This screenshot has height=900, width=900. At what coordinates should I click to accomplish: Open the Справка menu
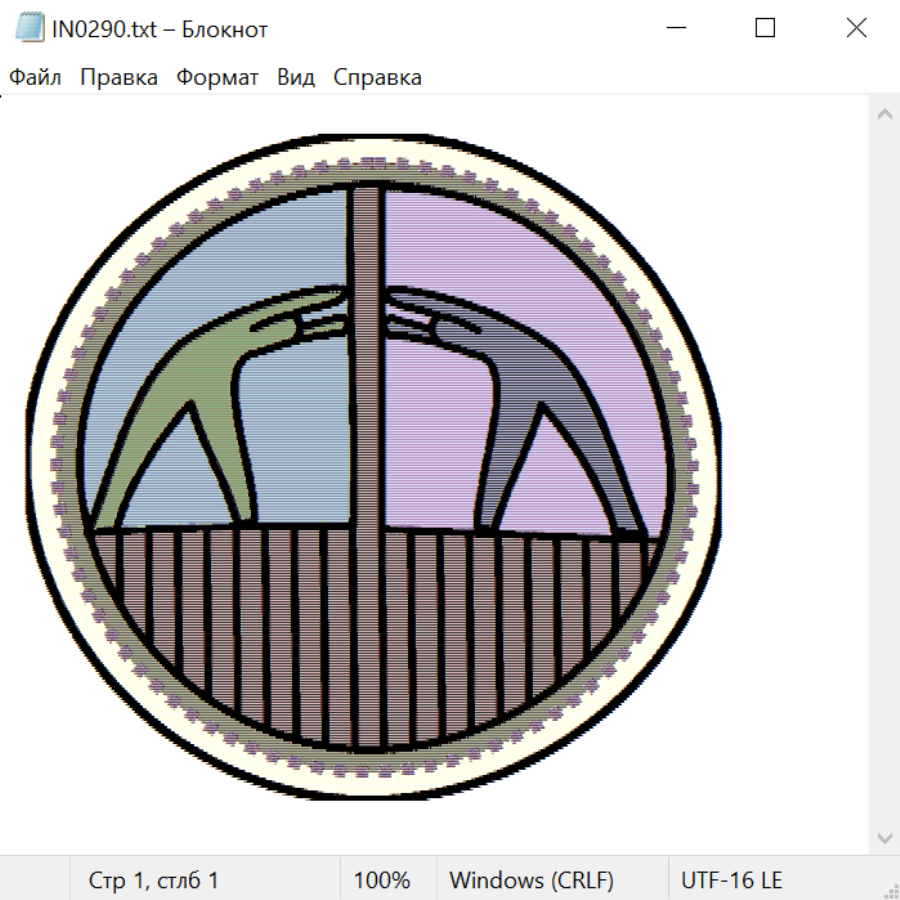point(377,78)
